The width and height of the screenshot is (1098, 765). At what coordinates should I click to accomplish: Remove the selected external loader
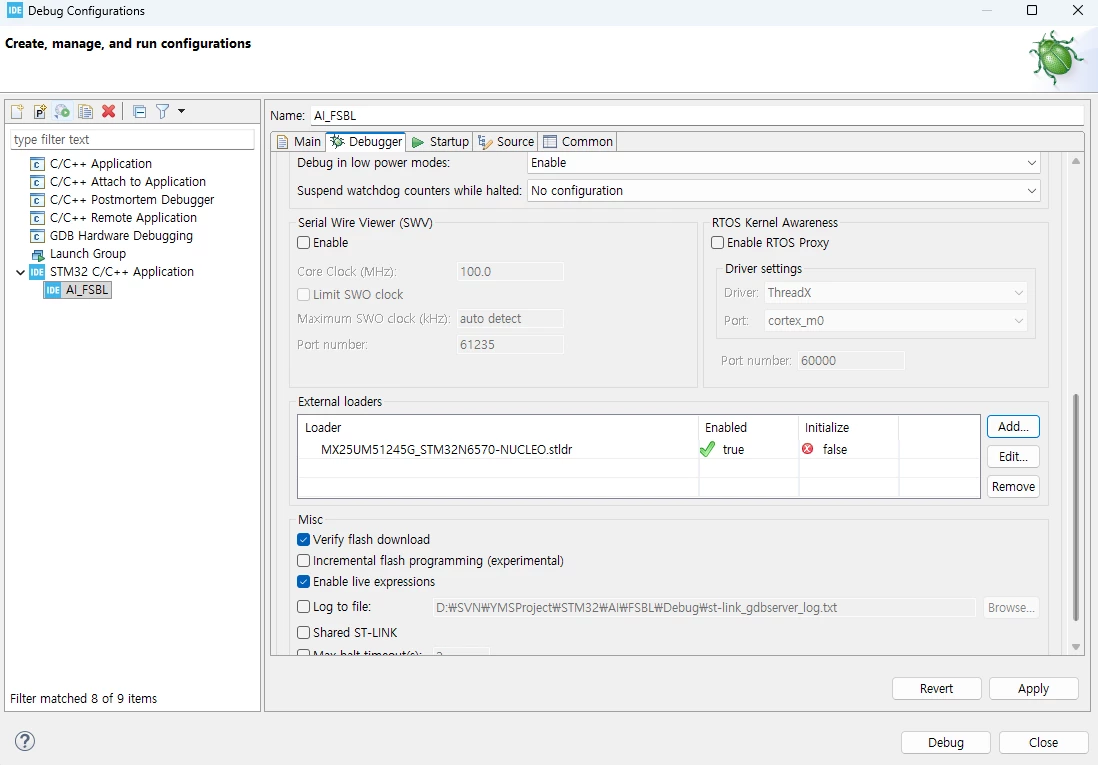(1013, 486)
